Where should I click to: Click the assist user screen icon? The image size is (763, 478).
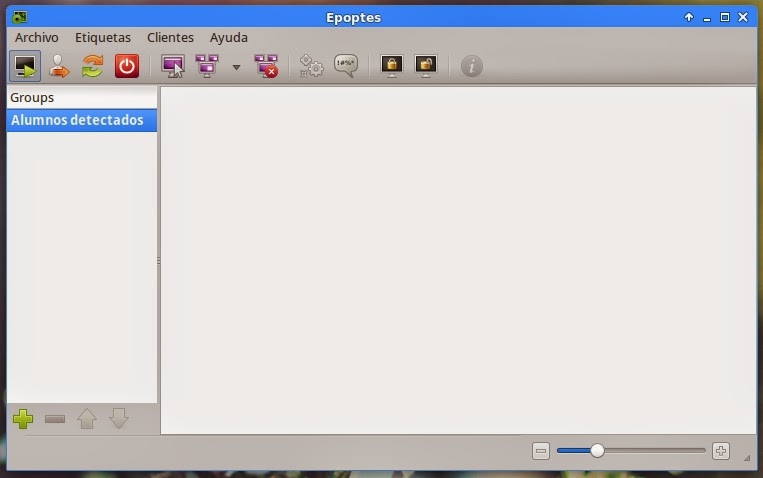(x=173, y=66)
